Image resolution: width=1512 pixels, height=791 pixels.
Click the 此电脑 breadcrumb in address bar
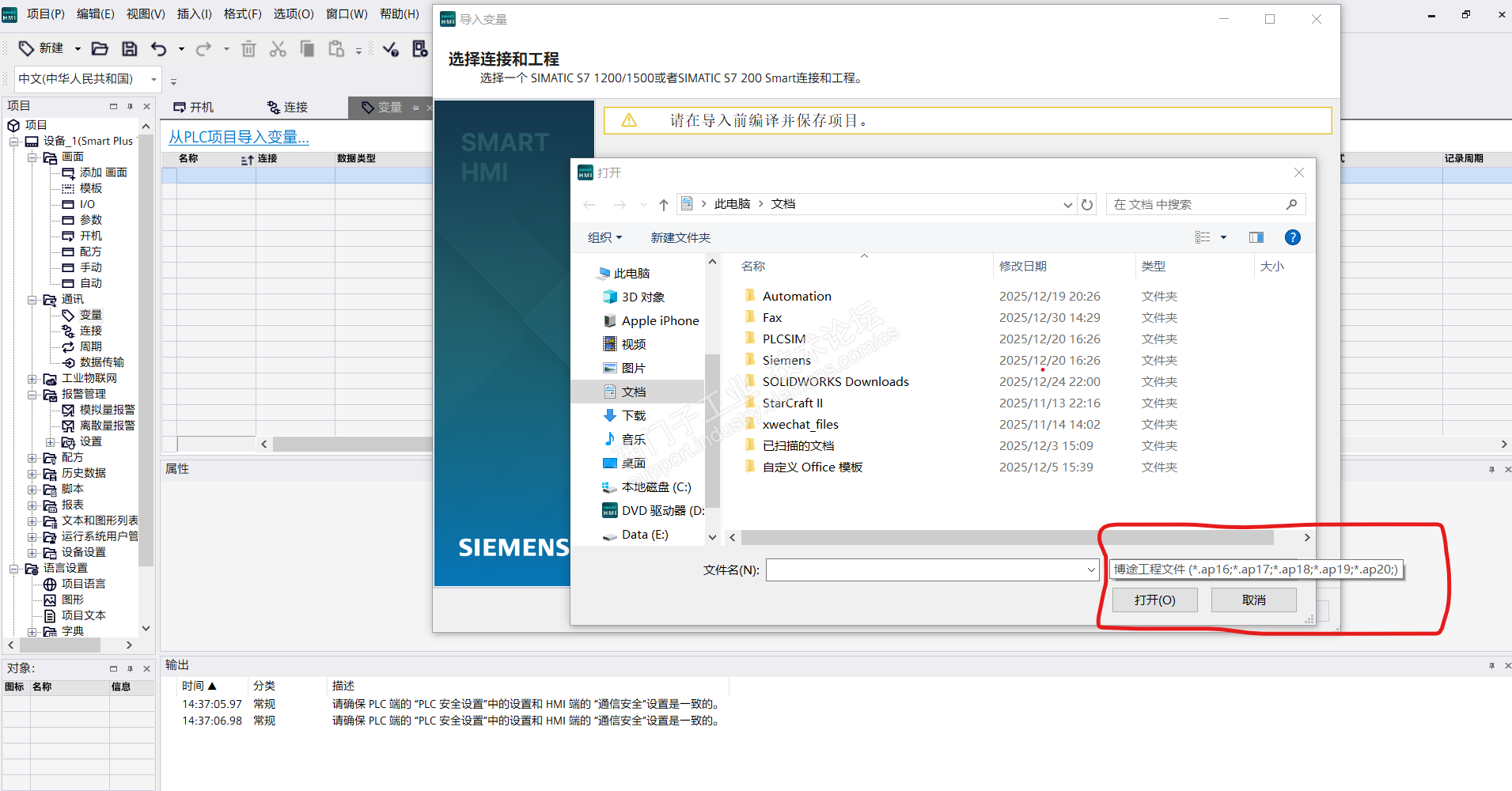point(732,204)
